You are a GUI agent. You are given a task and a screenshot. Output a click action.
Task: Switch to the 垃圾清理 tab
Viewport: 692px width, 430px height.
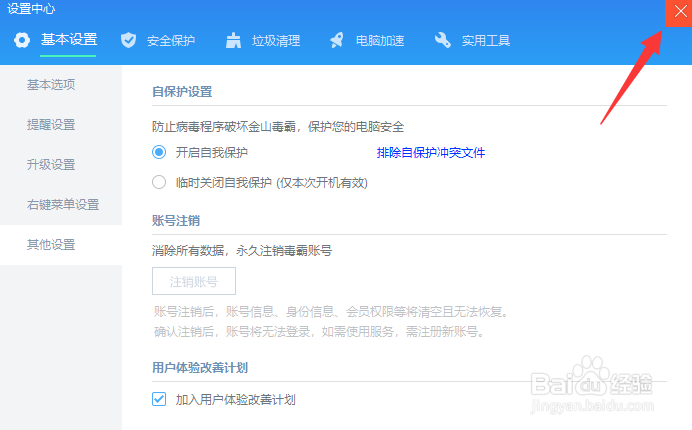(276, 41)
